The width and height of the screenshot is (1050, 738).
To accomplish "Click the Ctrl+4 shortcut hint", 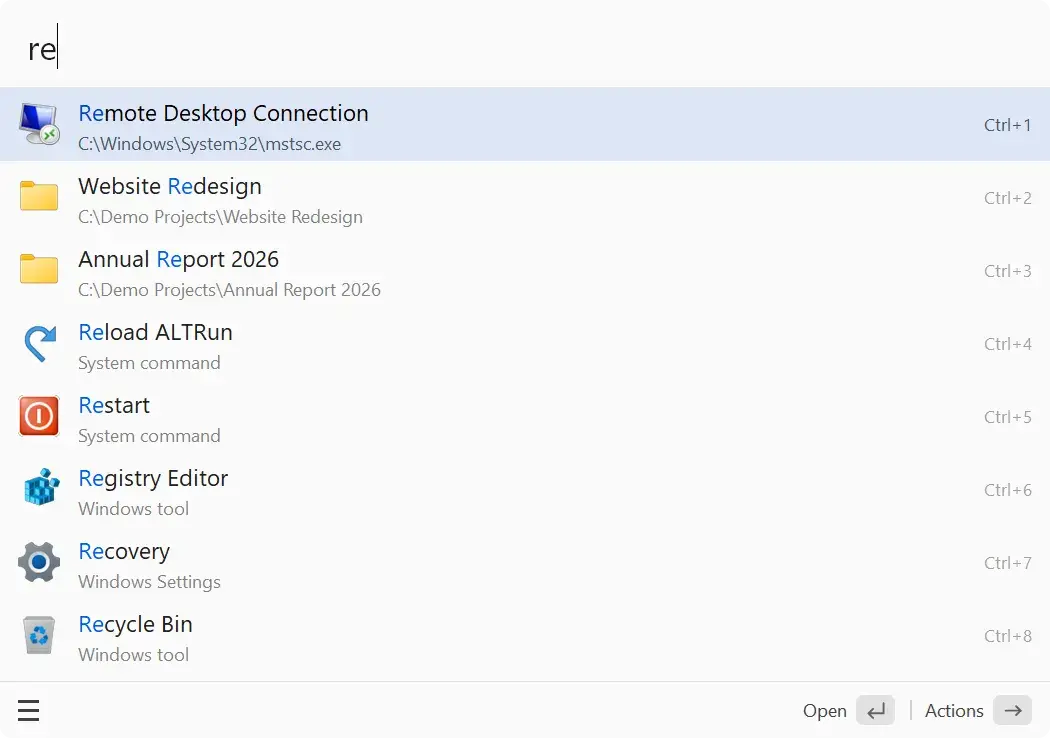I will coord(1007,344).
